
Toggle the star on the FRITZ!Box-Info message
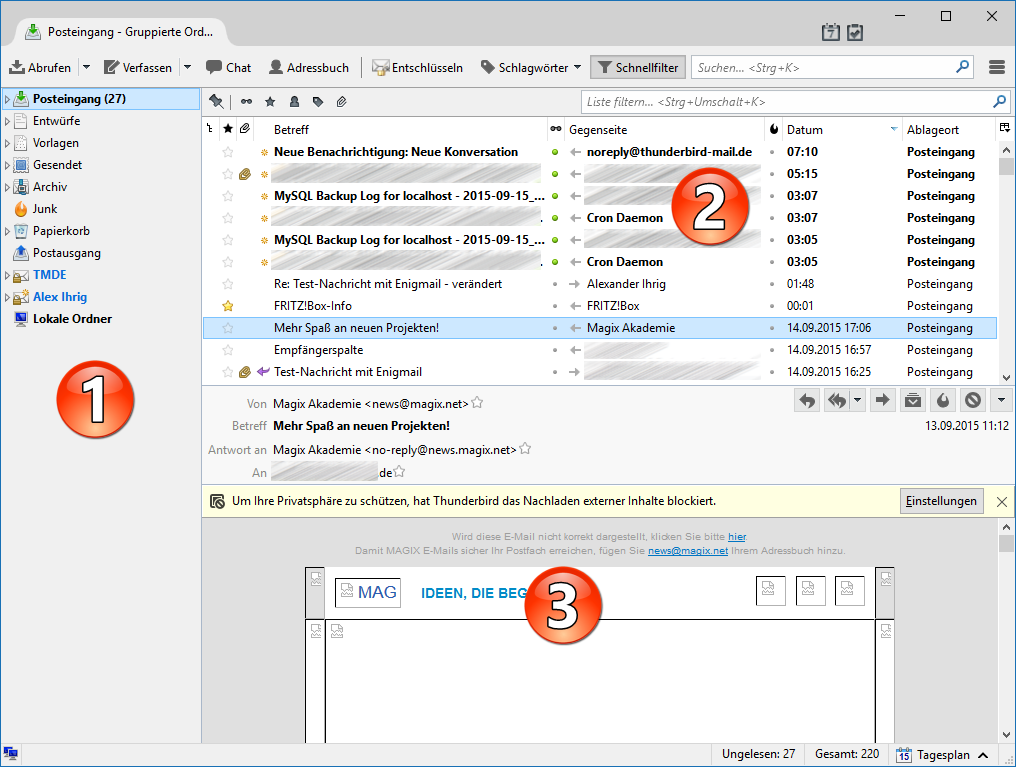[x=227, y=306]
